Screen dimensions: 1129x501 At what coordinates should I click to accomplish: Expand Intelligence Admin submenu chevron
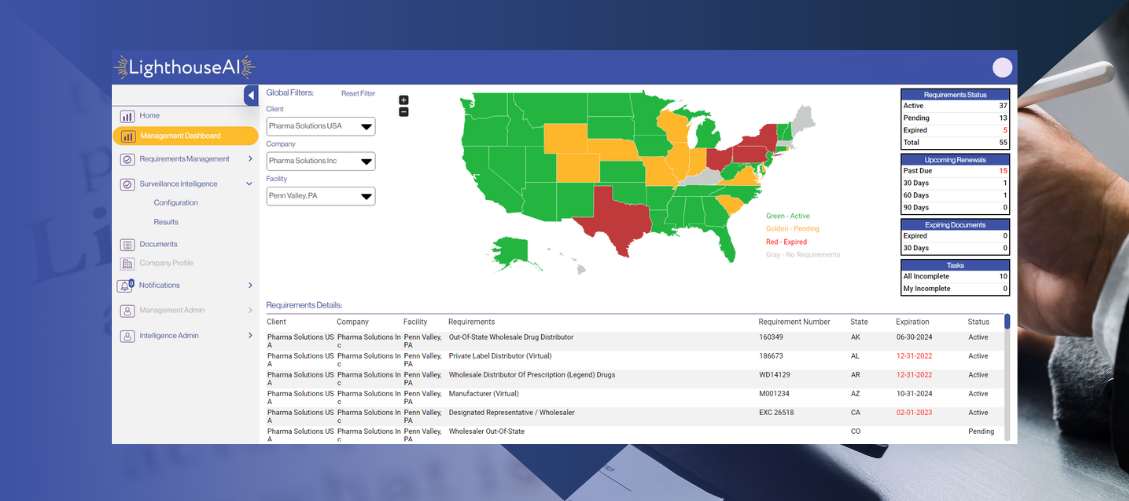pos(250,336)
